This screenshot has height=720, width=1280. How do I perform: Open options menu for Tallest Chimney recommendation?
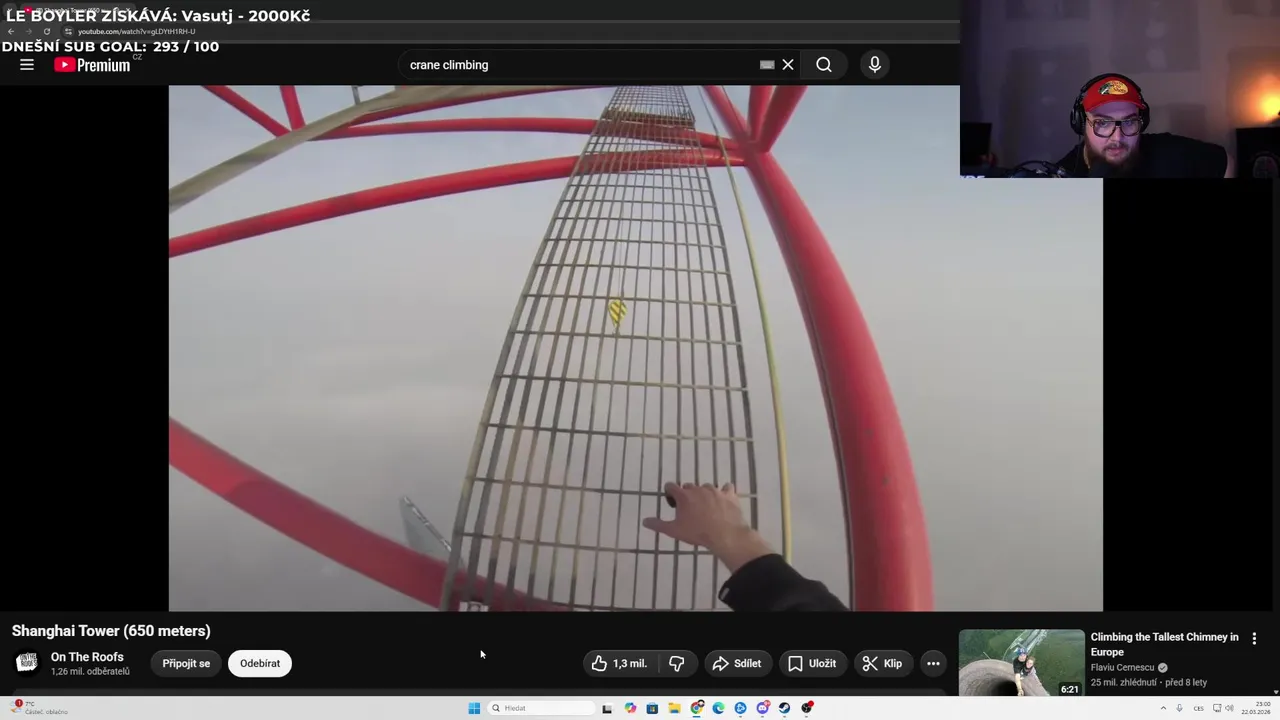1254,638
